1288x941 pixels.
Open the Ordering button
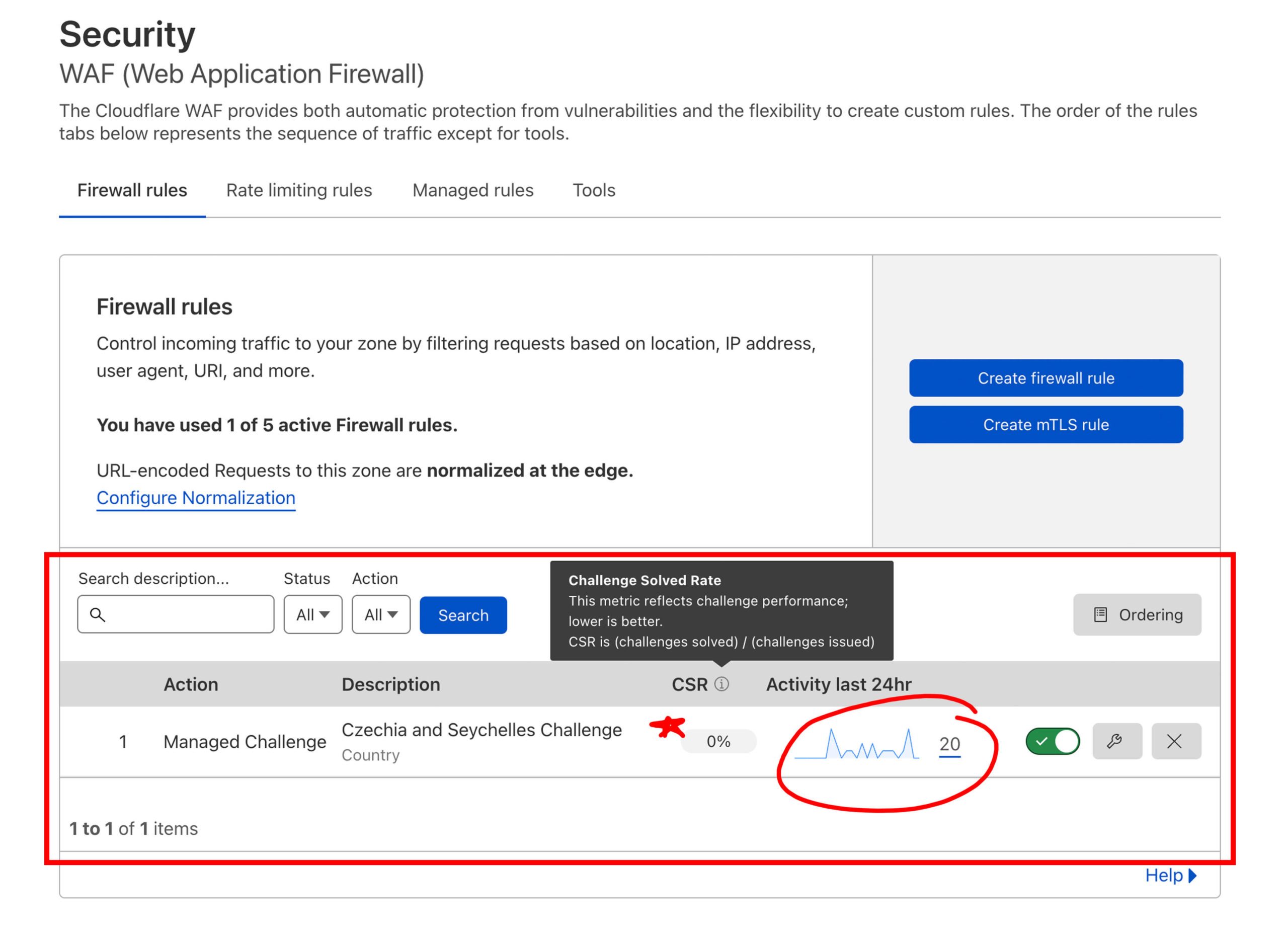point(1137,614)
